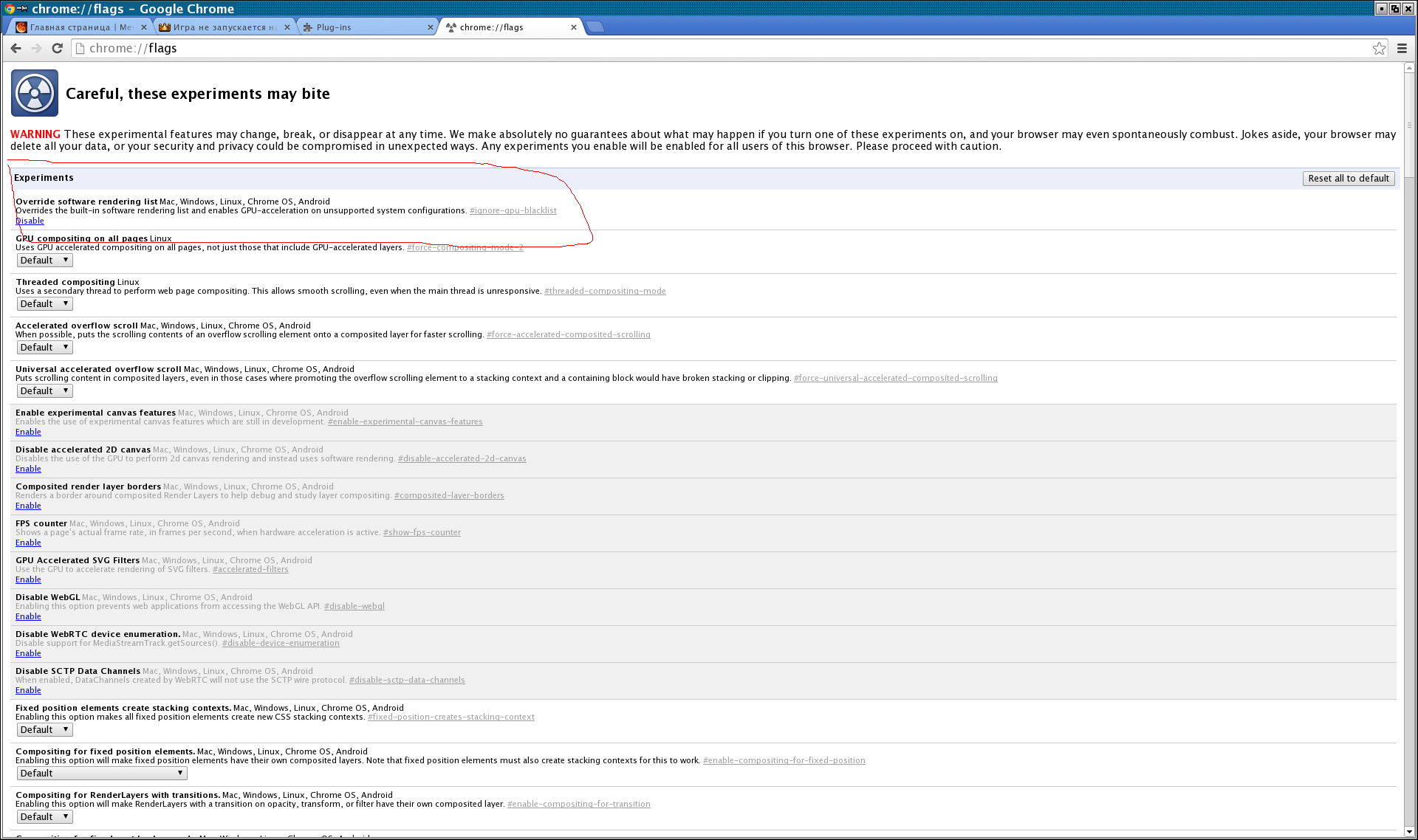Screen dimensions: 1418x840
Task: Enable Disable accelerated 2D canvas flag
Action: pos(28,469)
